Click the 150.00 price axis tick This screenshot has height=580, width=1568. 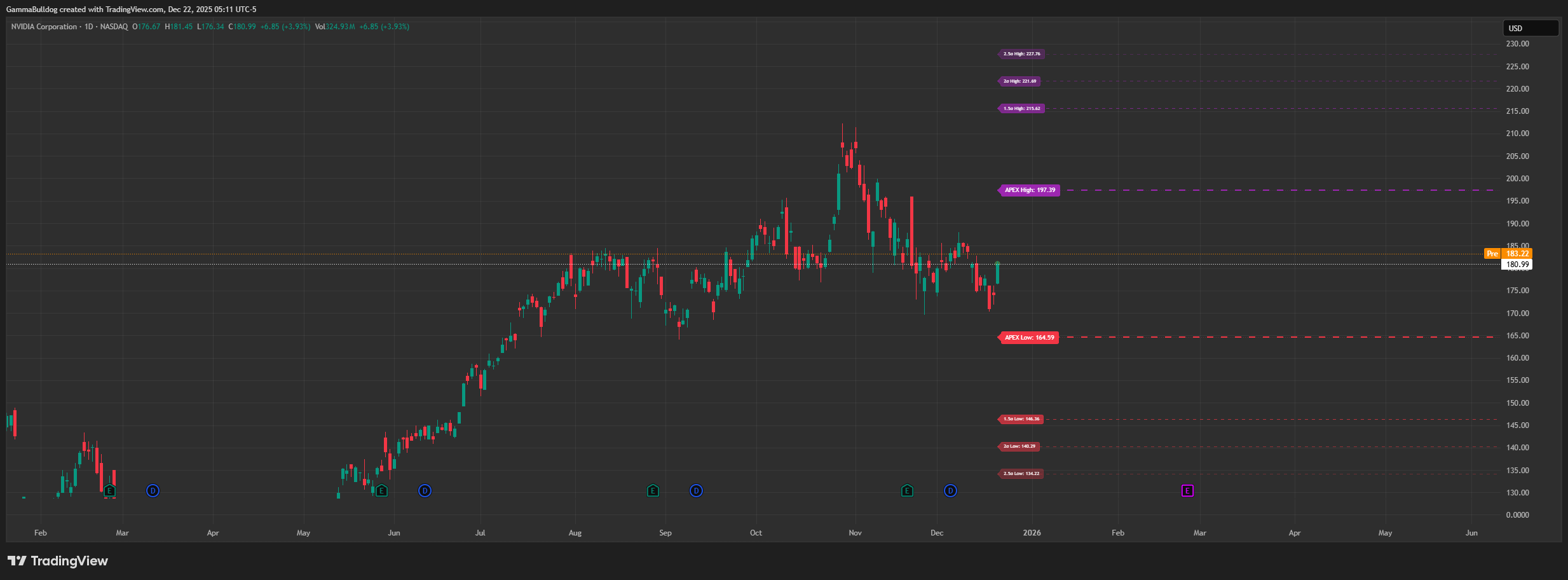(1517, 403)
